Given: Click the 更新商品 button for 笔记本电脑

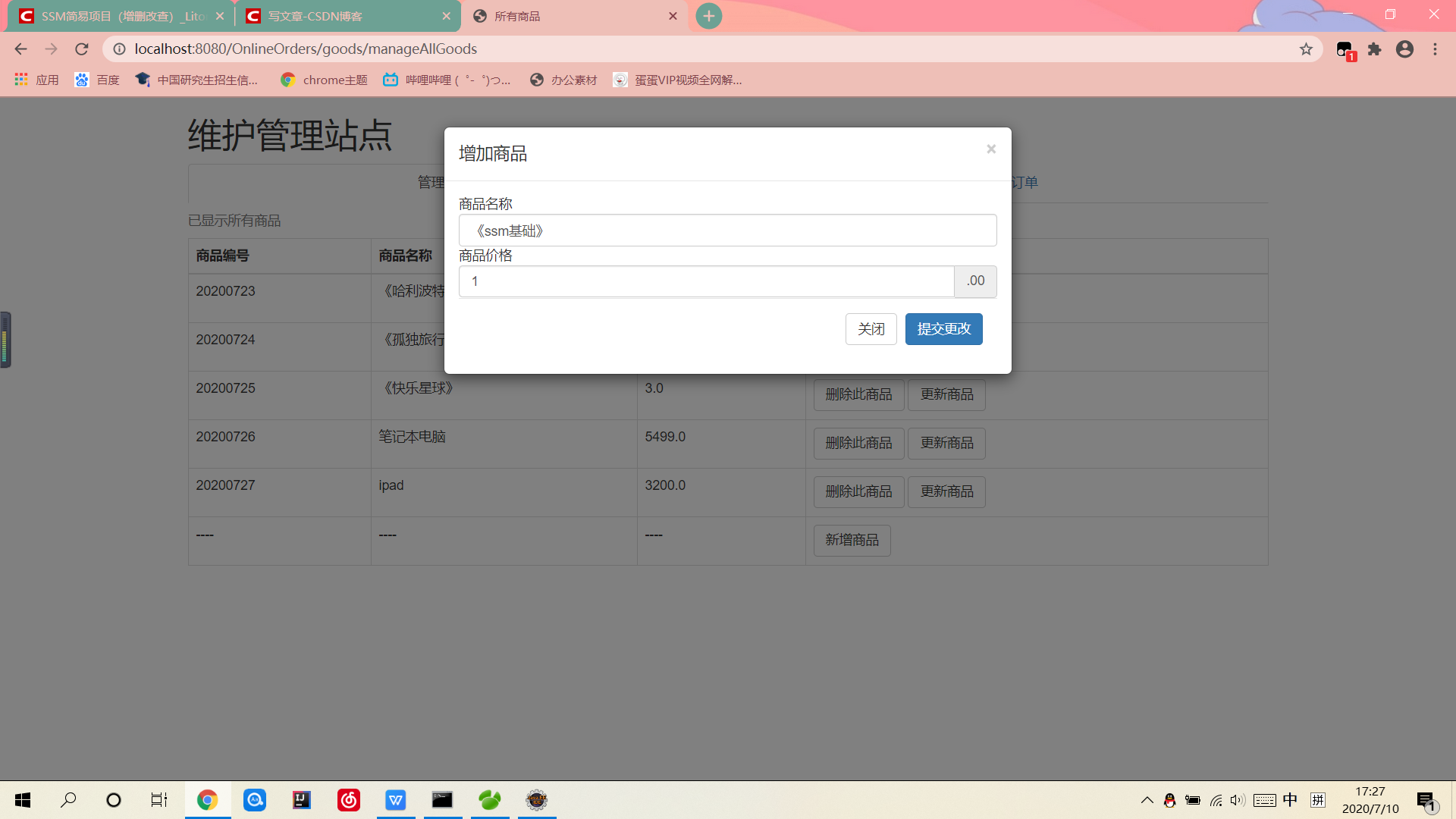Looking at the screenshot, I should (x=947, y=443).
